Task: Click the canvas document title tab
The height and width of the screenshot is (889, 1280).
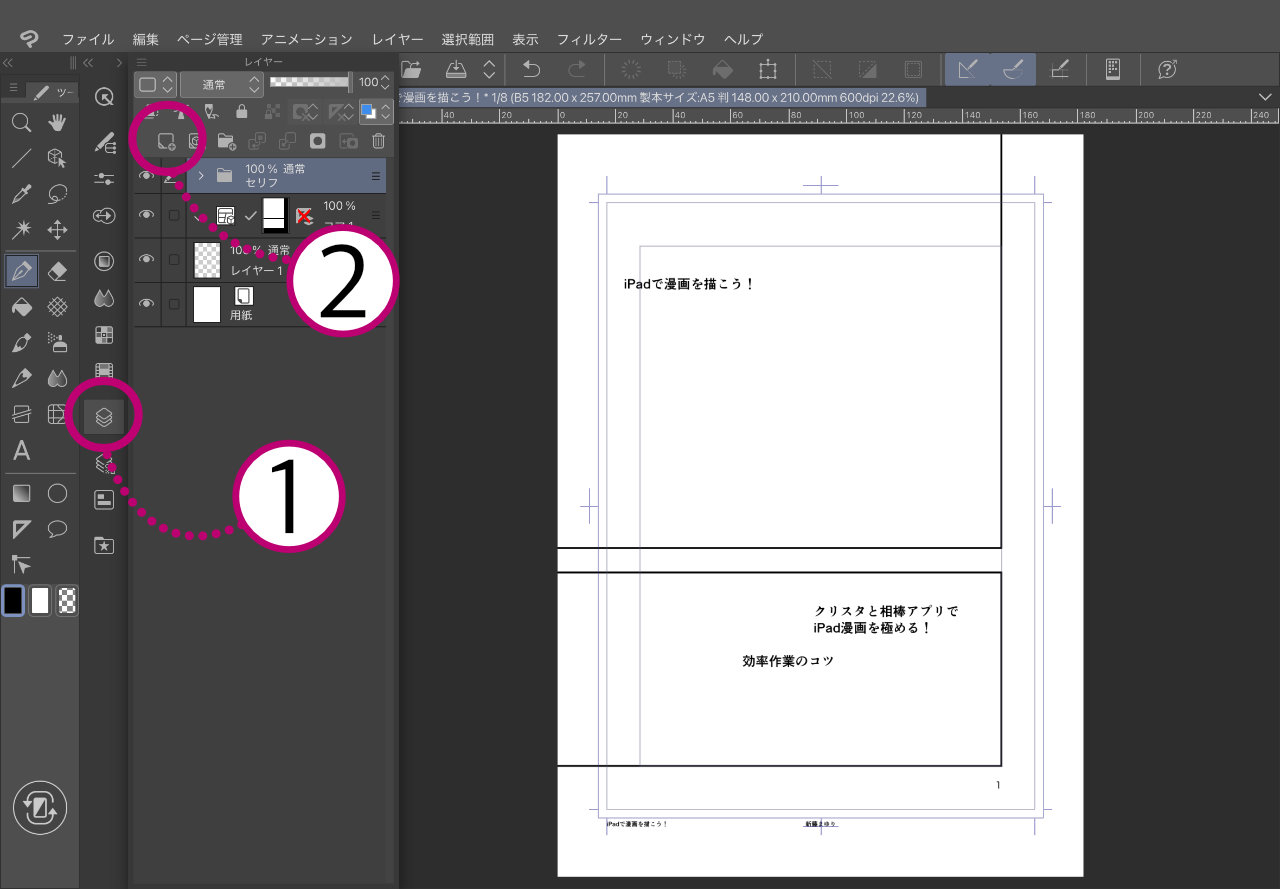Action: (660, 97)
